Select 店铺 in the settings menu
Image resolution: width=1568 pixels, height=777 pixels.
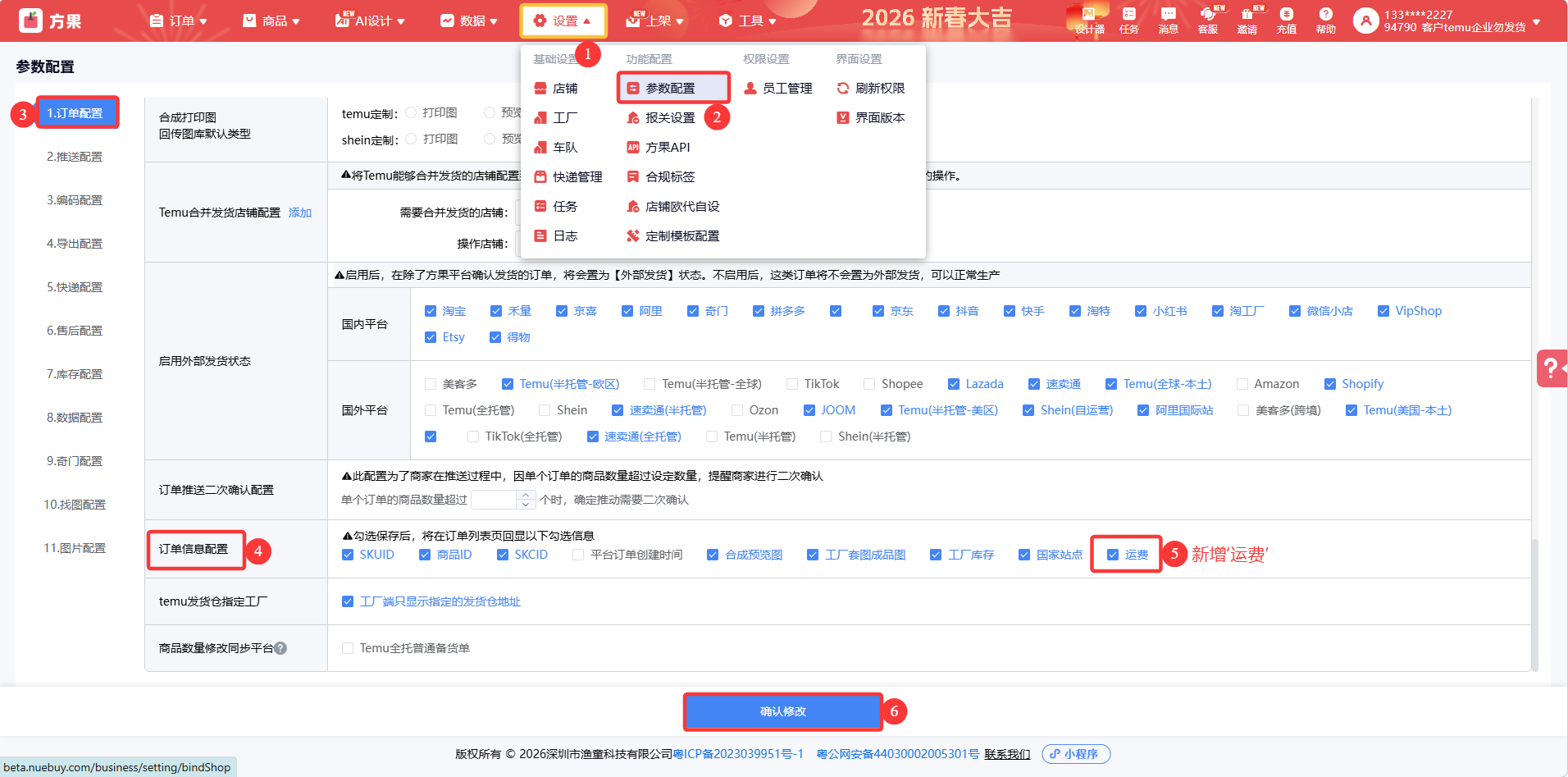556,89
